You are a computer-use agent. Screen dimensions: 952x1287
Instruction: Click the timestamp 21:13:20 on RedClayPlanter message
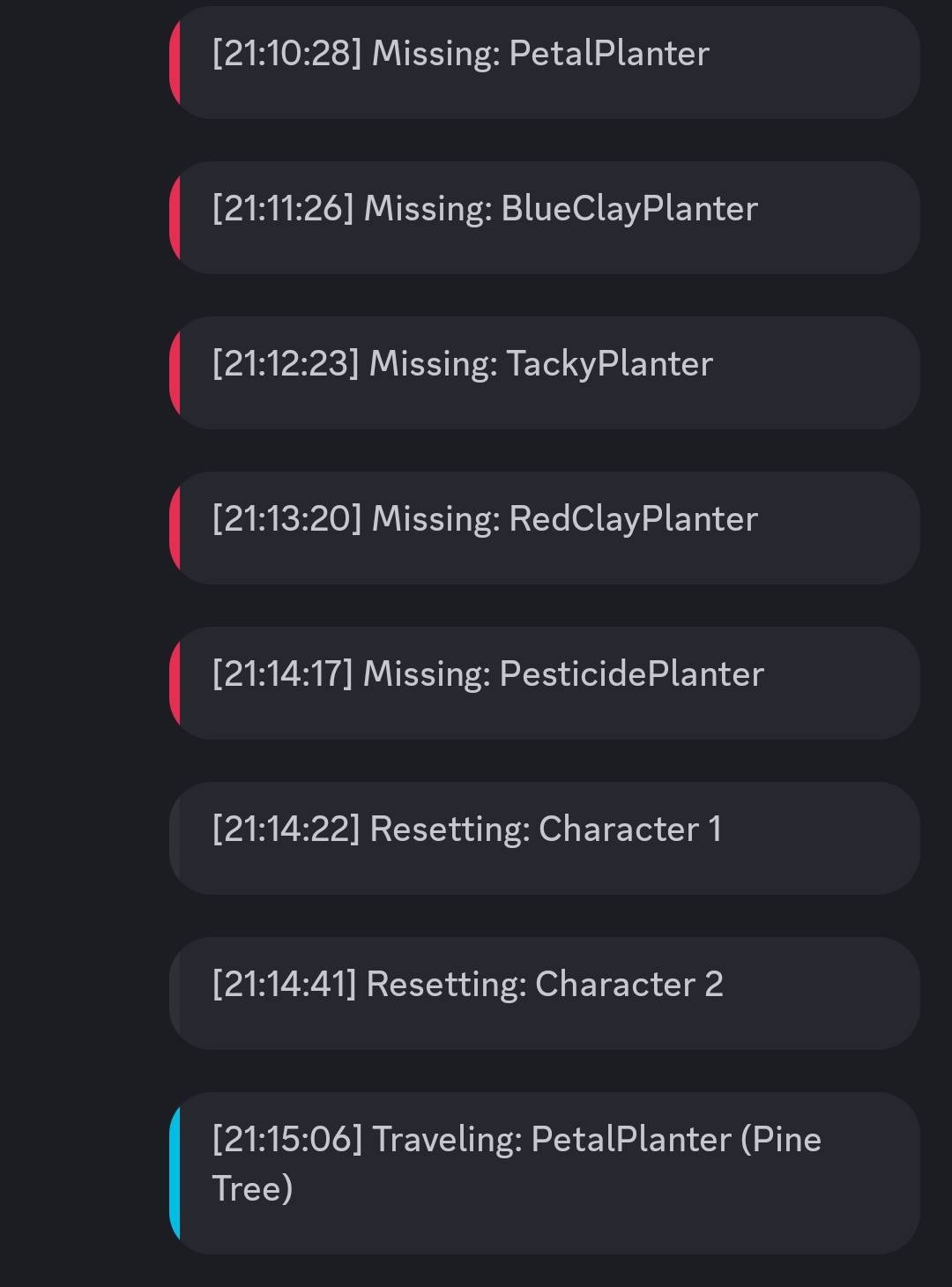pyautogui.click(x=284, y=519)
